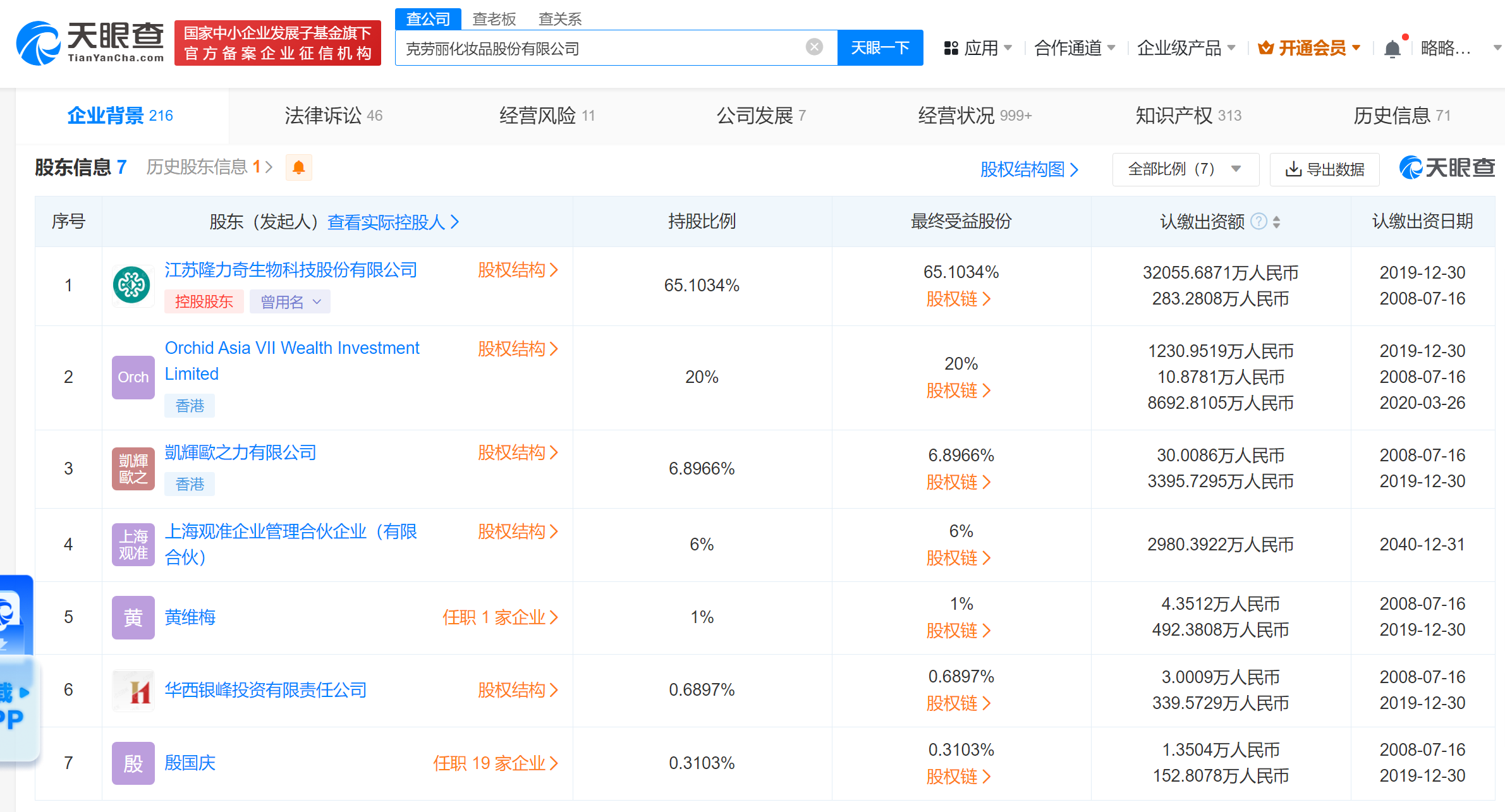Click the 江苏隆力奇 green company logo
Screen dimensions: 1505x812
pos(132,286)
